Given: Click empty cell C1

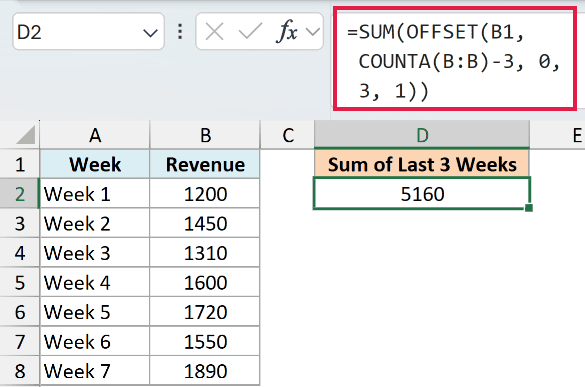Looking at the screenshot, I should point(287,164).
